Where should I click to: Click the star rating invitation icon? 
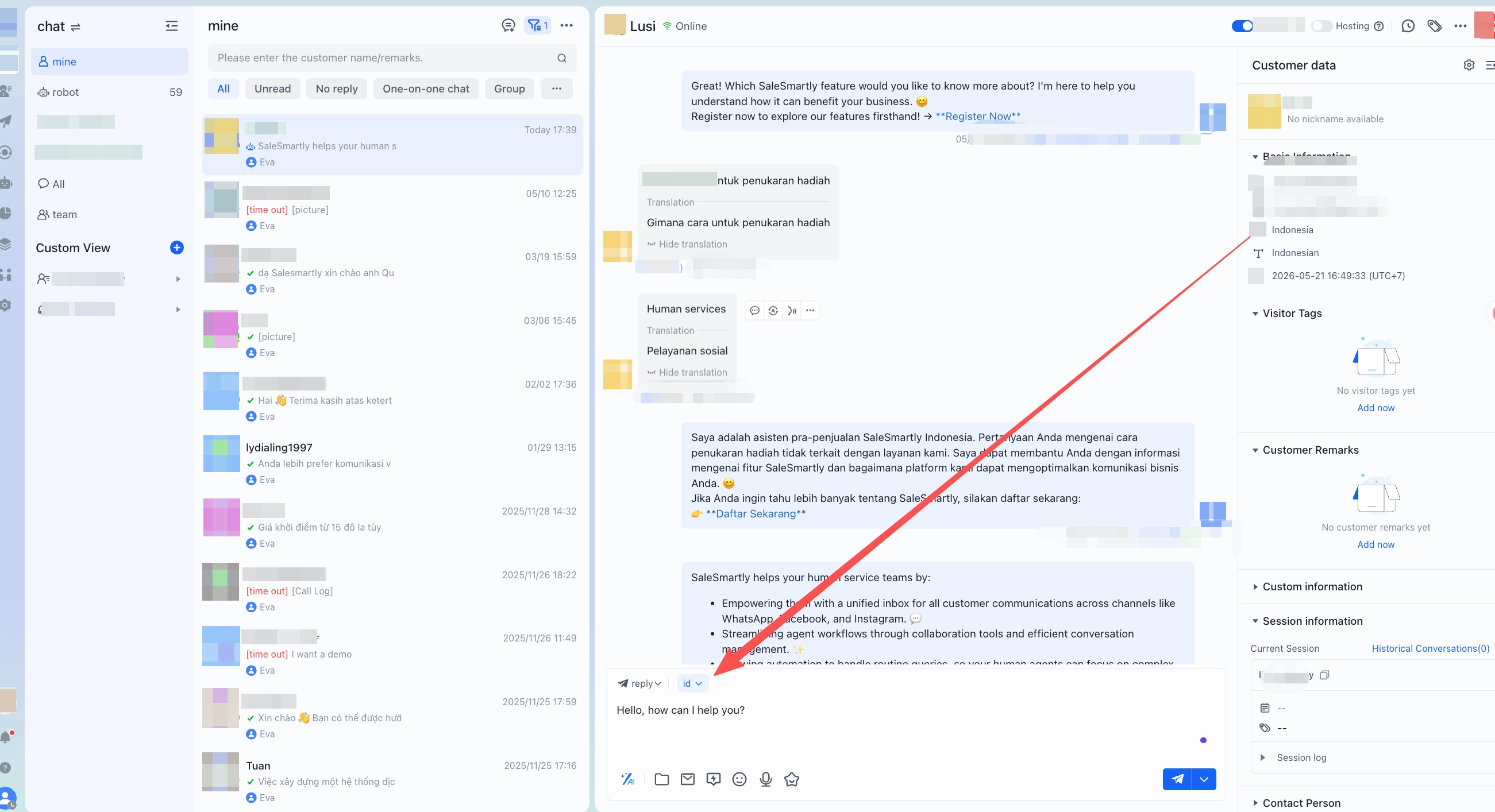pos(792,779)
